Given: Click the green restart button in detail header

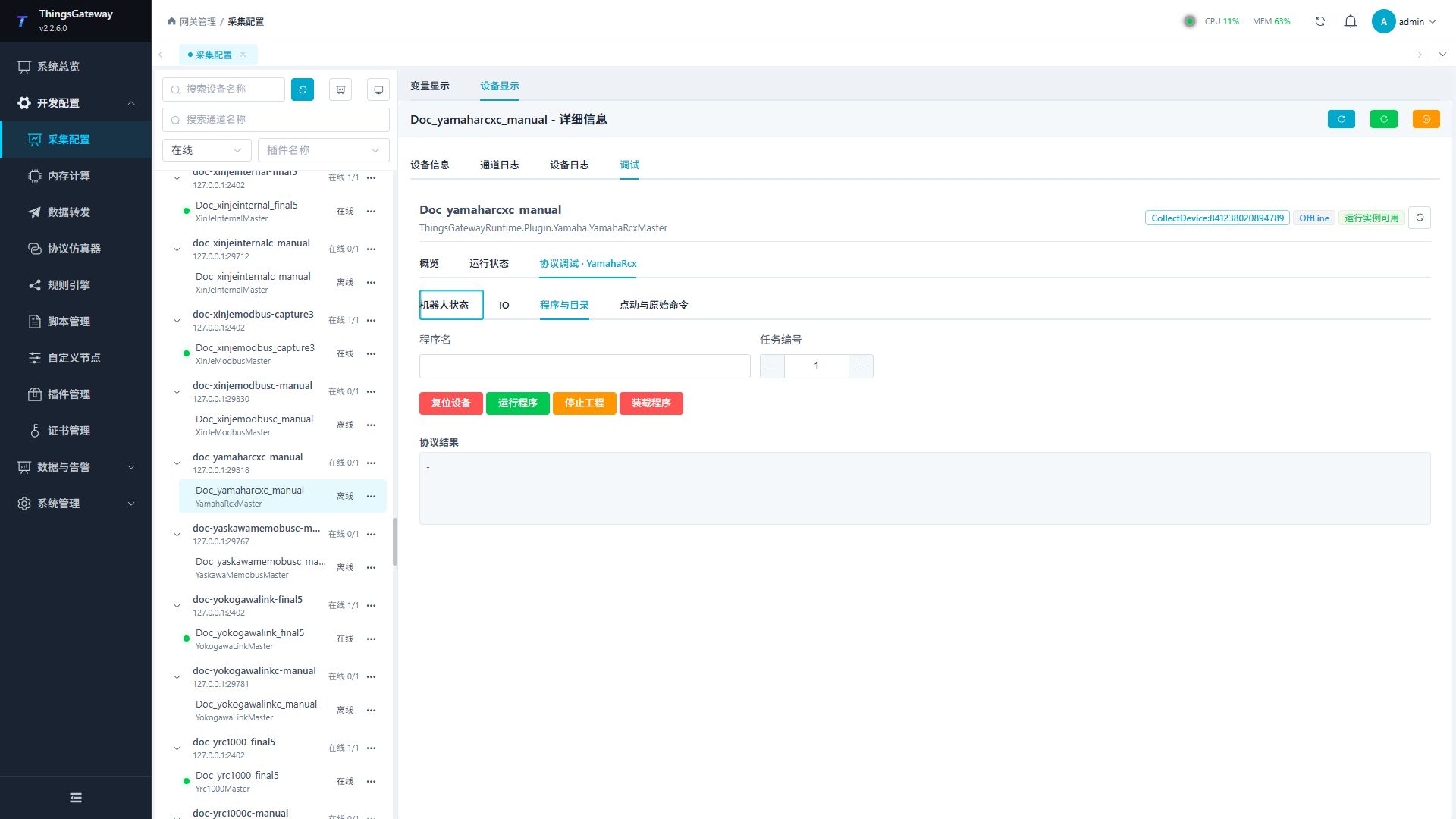Looking at the screenshot, I should point(1384,119).
